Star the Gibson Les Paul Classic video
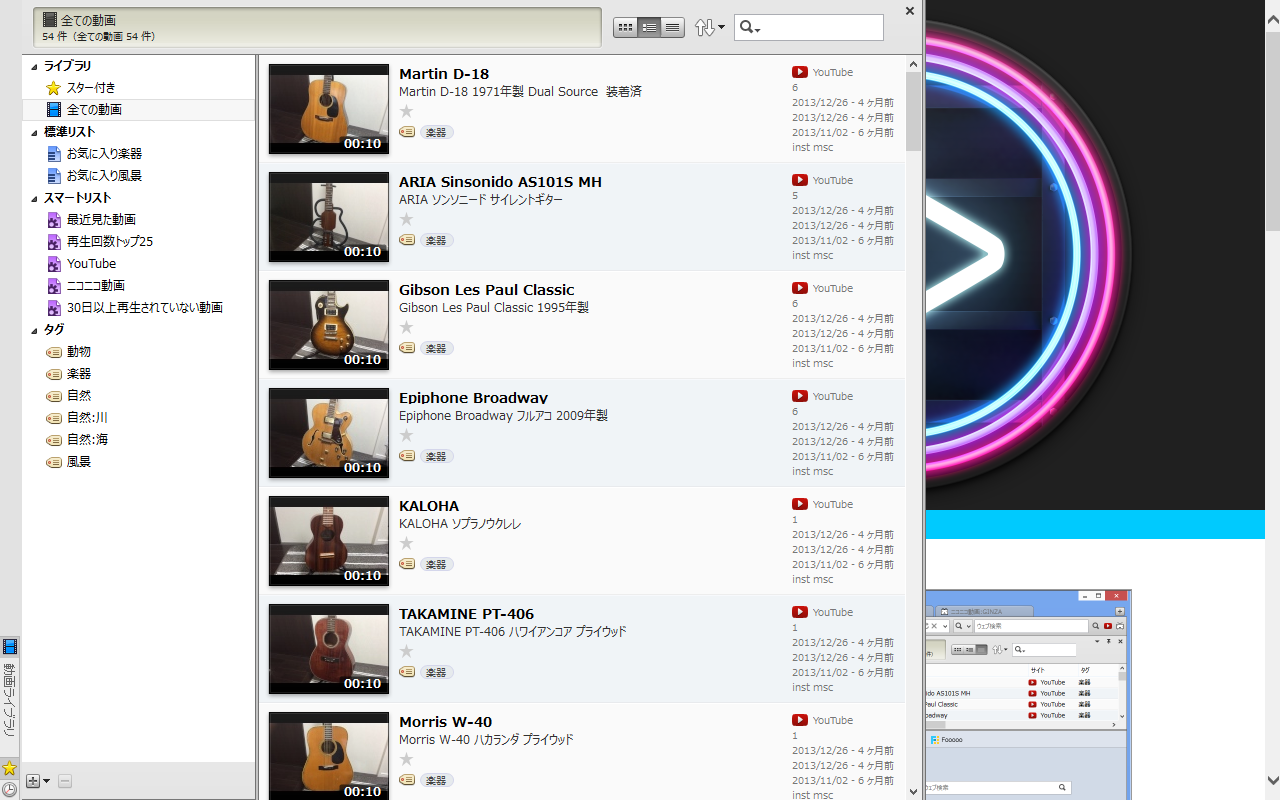The image size is (1280, 800). point(406,327)
